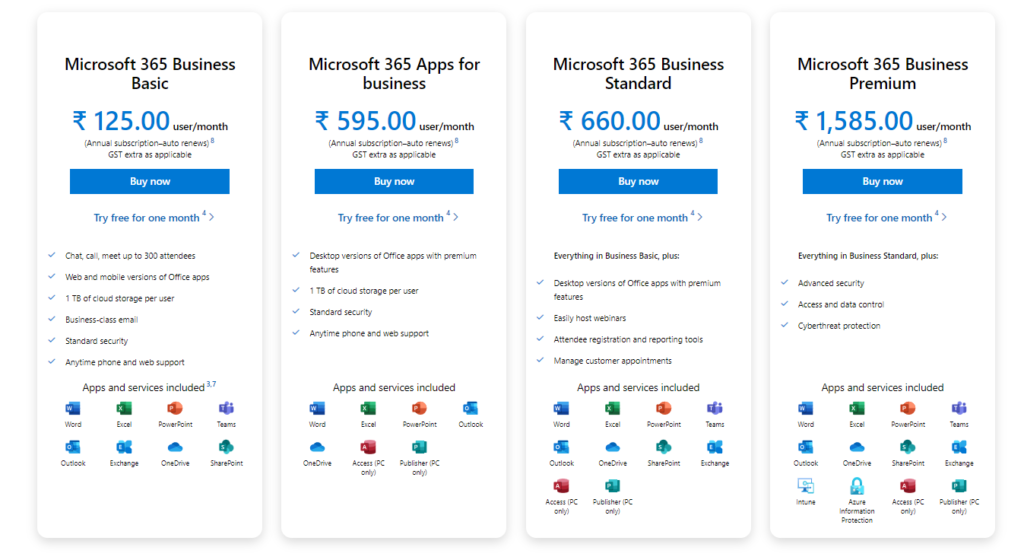Click Buy now for Apps for business

tap(394, 181)
